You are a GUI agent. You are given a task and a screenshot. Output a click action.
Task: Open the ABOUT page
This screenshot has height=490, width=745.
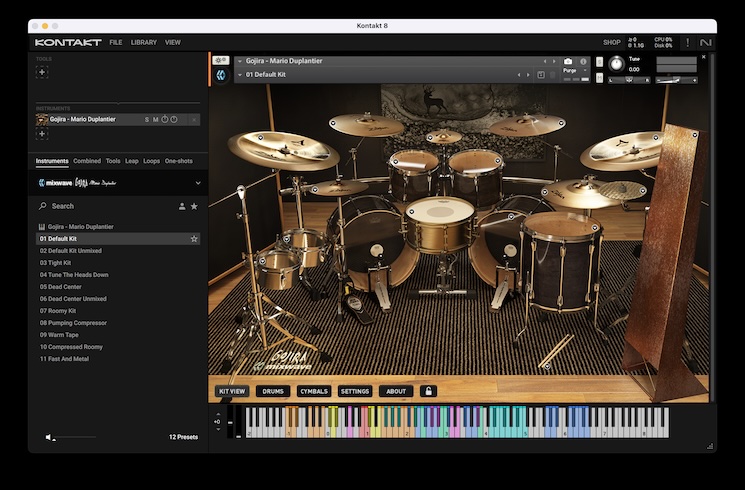[x=396, y=391]
